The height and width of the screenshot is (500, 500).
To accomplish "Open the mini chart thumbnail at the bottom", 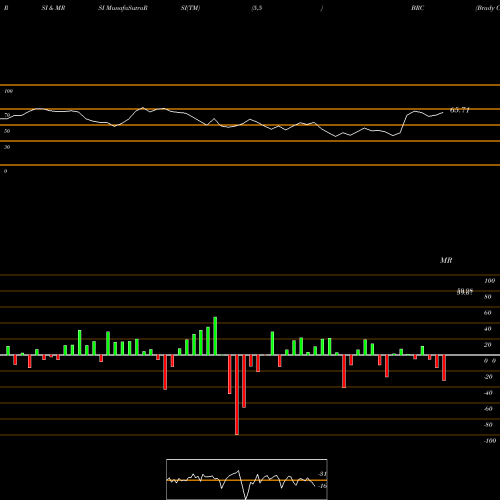I will tap(247, 479).
